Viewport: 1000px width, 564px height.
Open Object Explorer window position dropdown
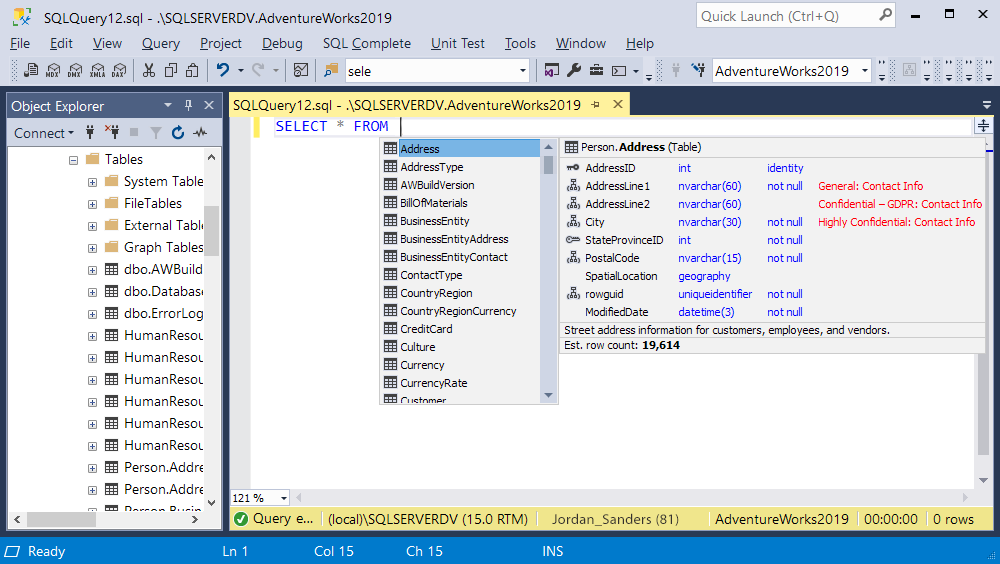click(x=168, y=105)
